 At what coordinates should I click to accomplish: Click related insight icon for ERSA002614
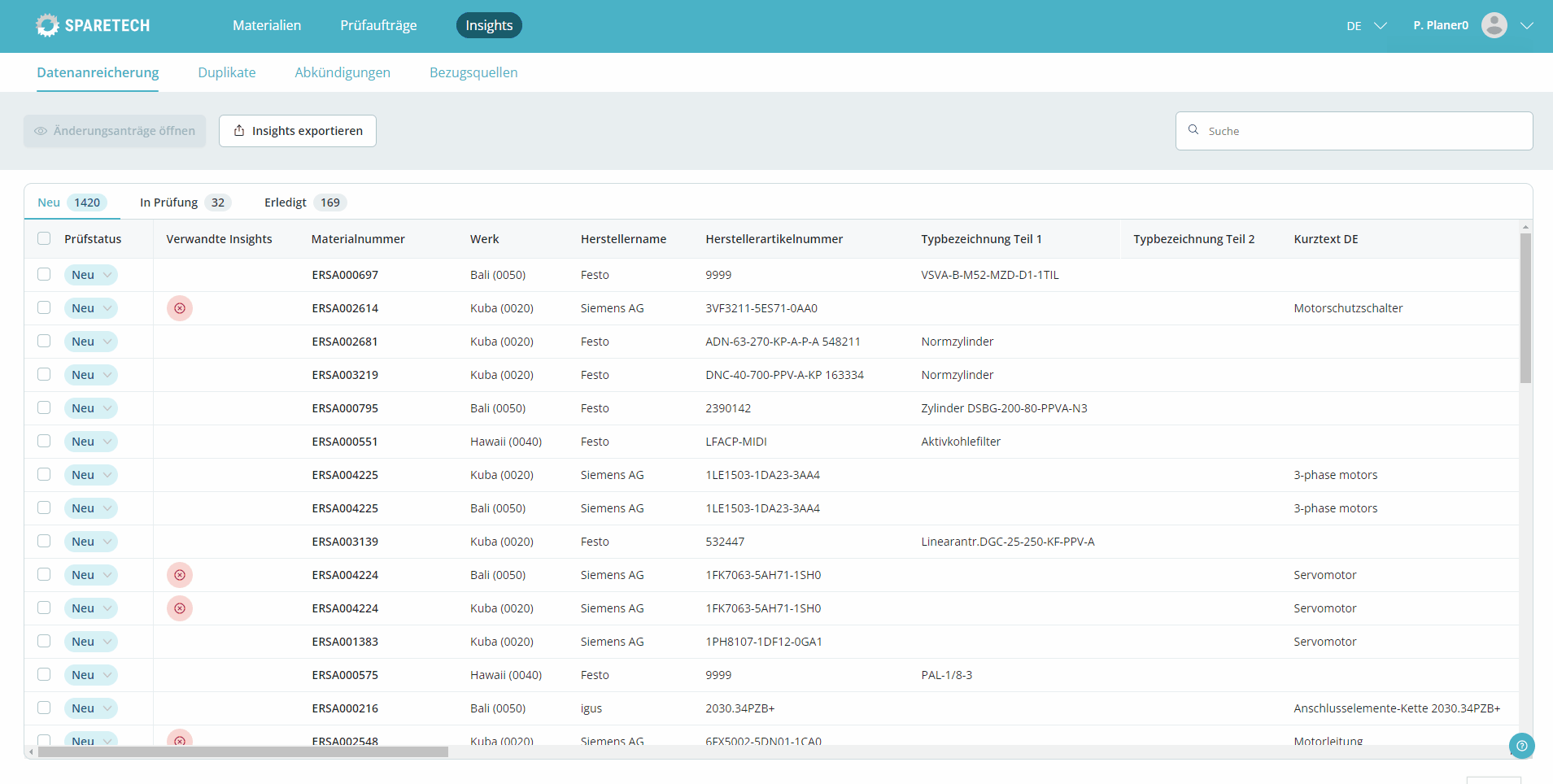pos(180,308)
